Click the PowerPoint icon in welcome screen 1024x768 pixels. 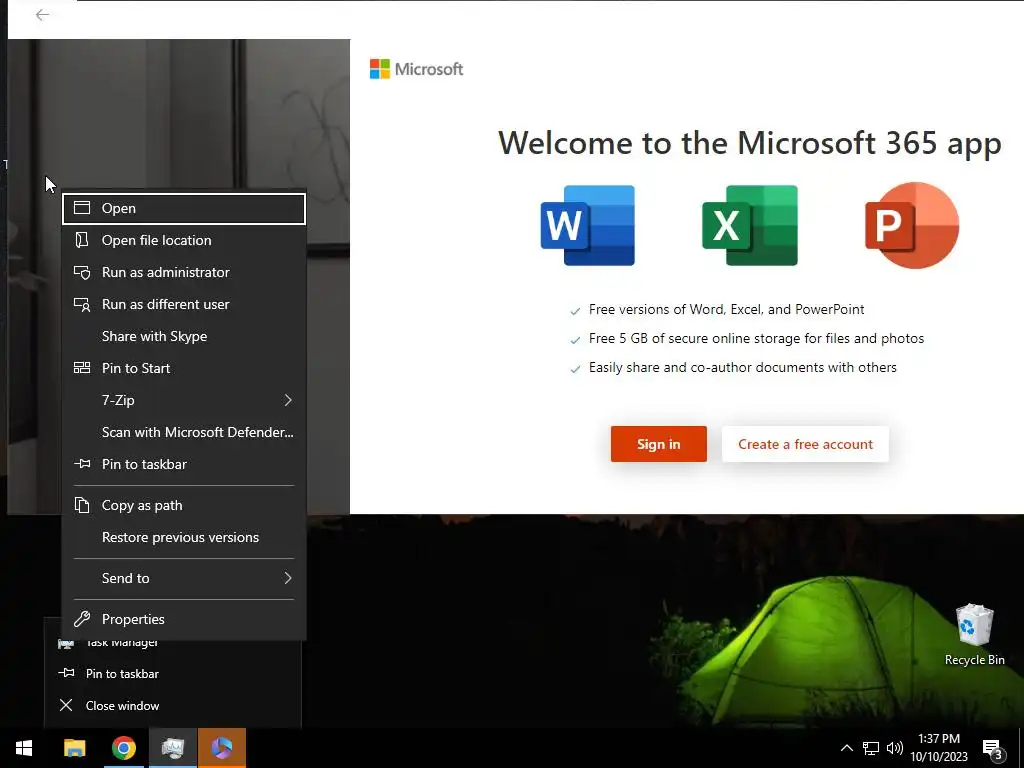click(912, 225)
